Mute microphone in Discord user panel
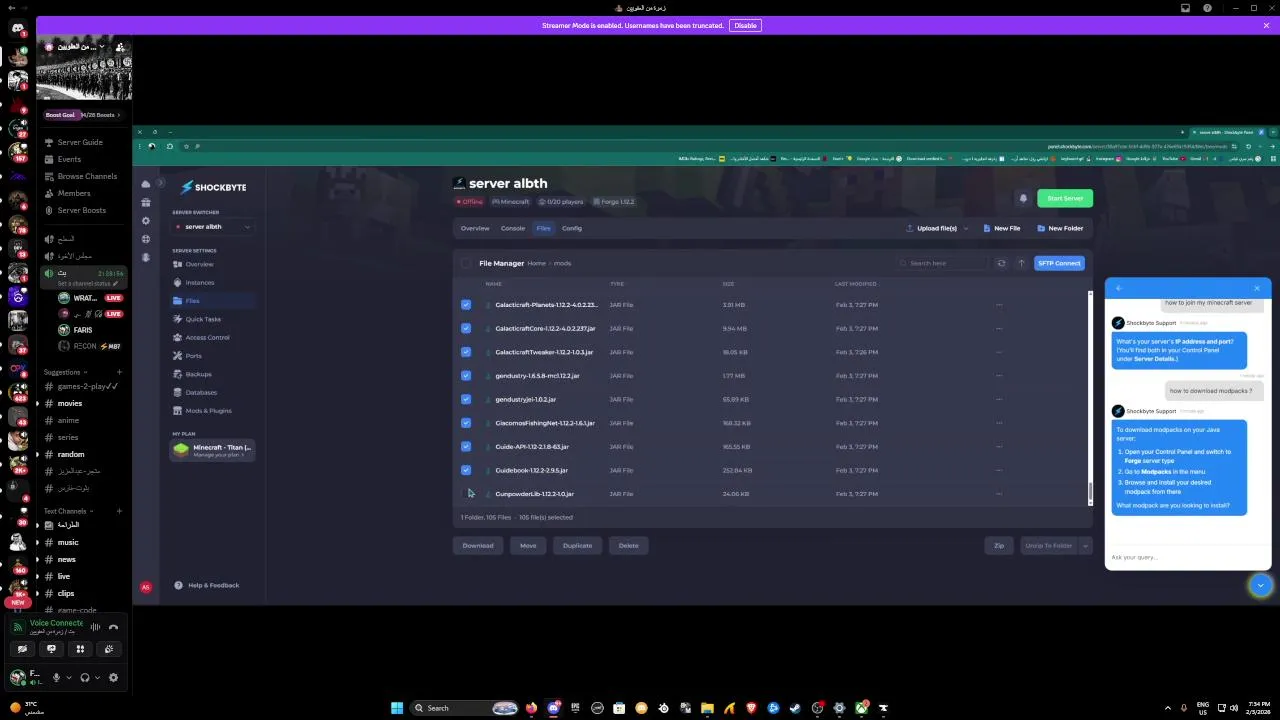 pyautogui.click(x=56, y=677)
